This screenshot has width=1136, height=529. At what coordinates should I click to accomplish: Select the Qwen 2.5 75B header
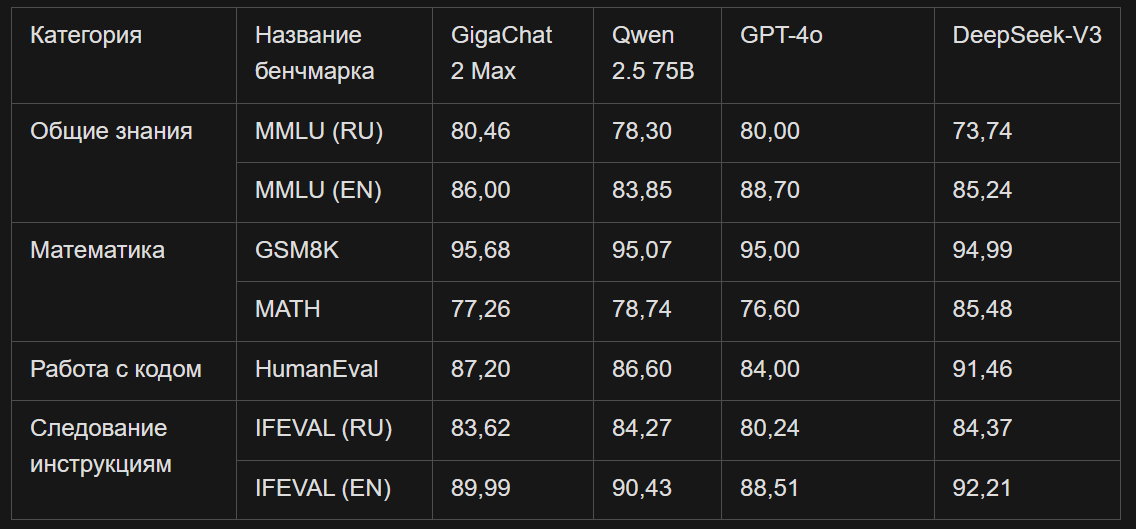(657, 55)
